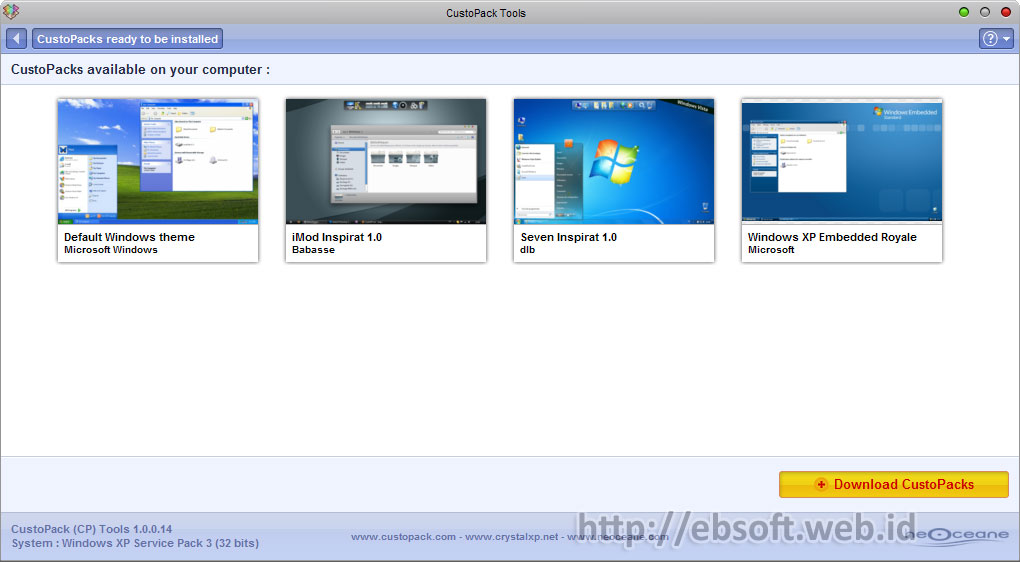Choose the Seven Inspirat 1.0 preview image
The height and width of the screenshot is (562, 1020).
click(x=613, y=161)
